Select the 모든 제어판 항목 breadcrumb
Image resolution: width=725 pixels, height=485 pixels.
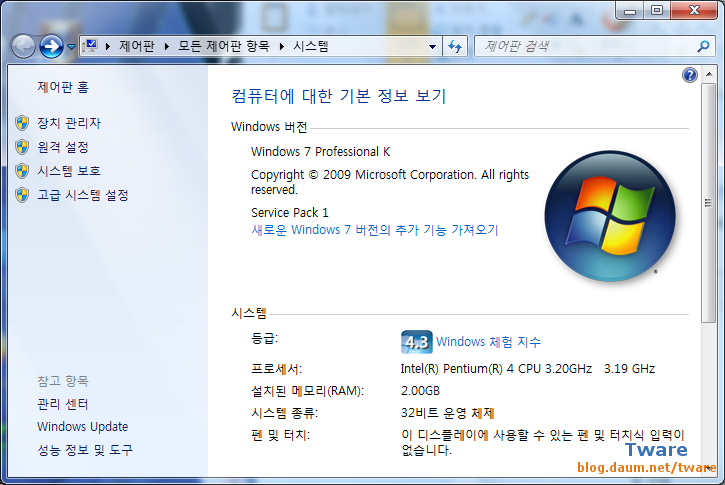point(224,46)
